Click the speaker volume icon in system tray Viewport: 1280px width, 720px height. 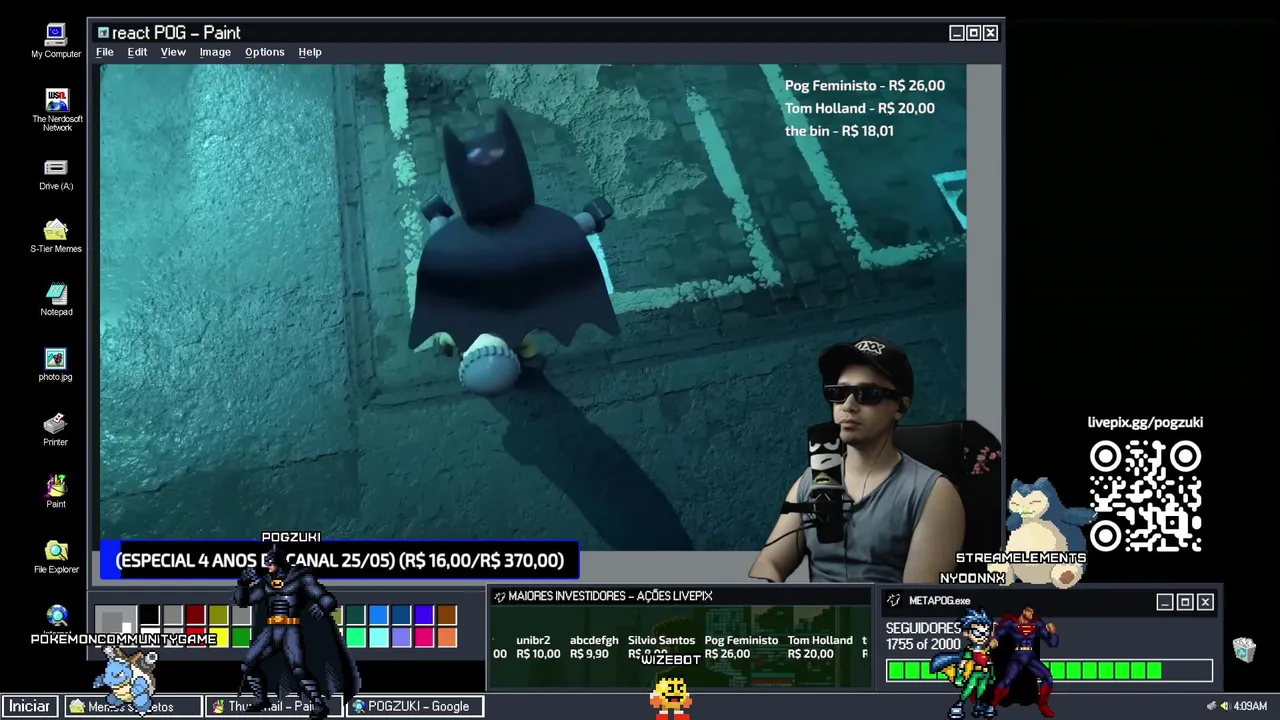(x=1224, y=706)
